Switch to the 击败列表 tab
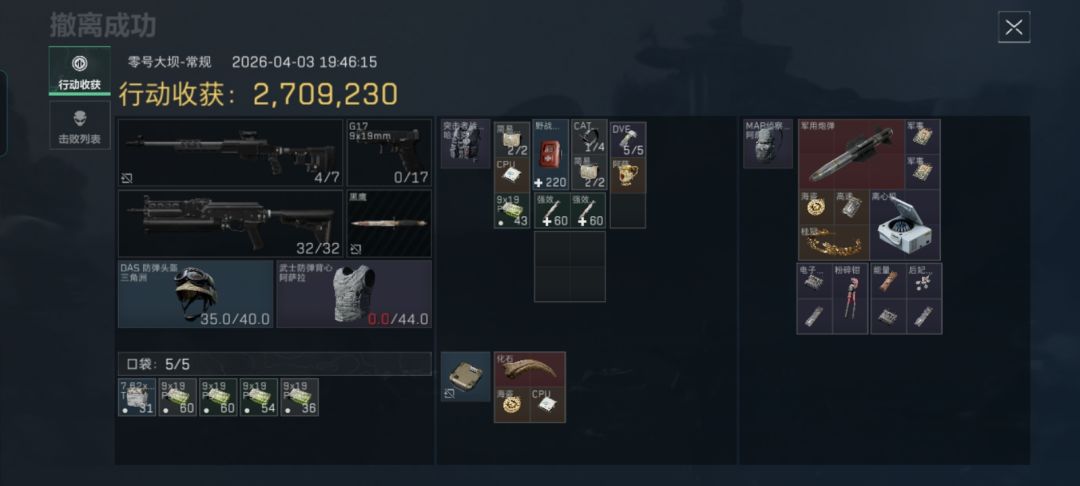 coord(79,125)
